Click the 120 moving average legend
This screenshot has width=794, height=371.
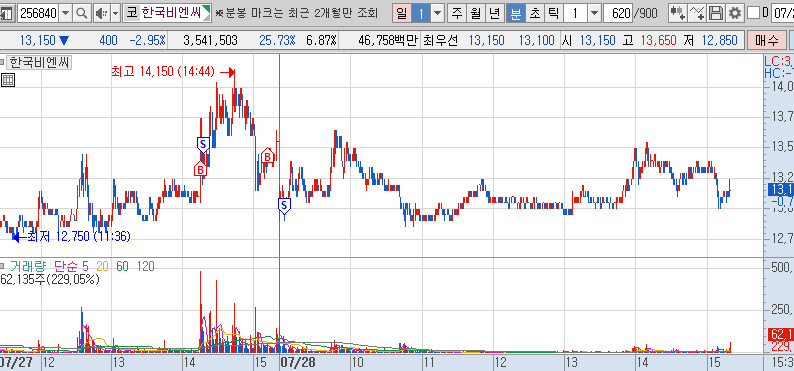coord(145,266)
